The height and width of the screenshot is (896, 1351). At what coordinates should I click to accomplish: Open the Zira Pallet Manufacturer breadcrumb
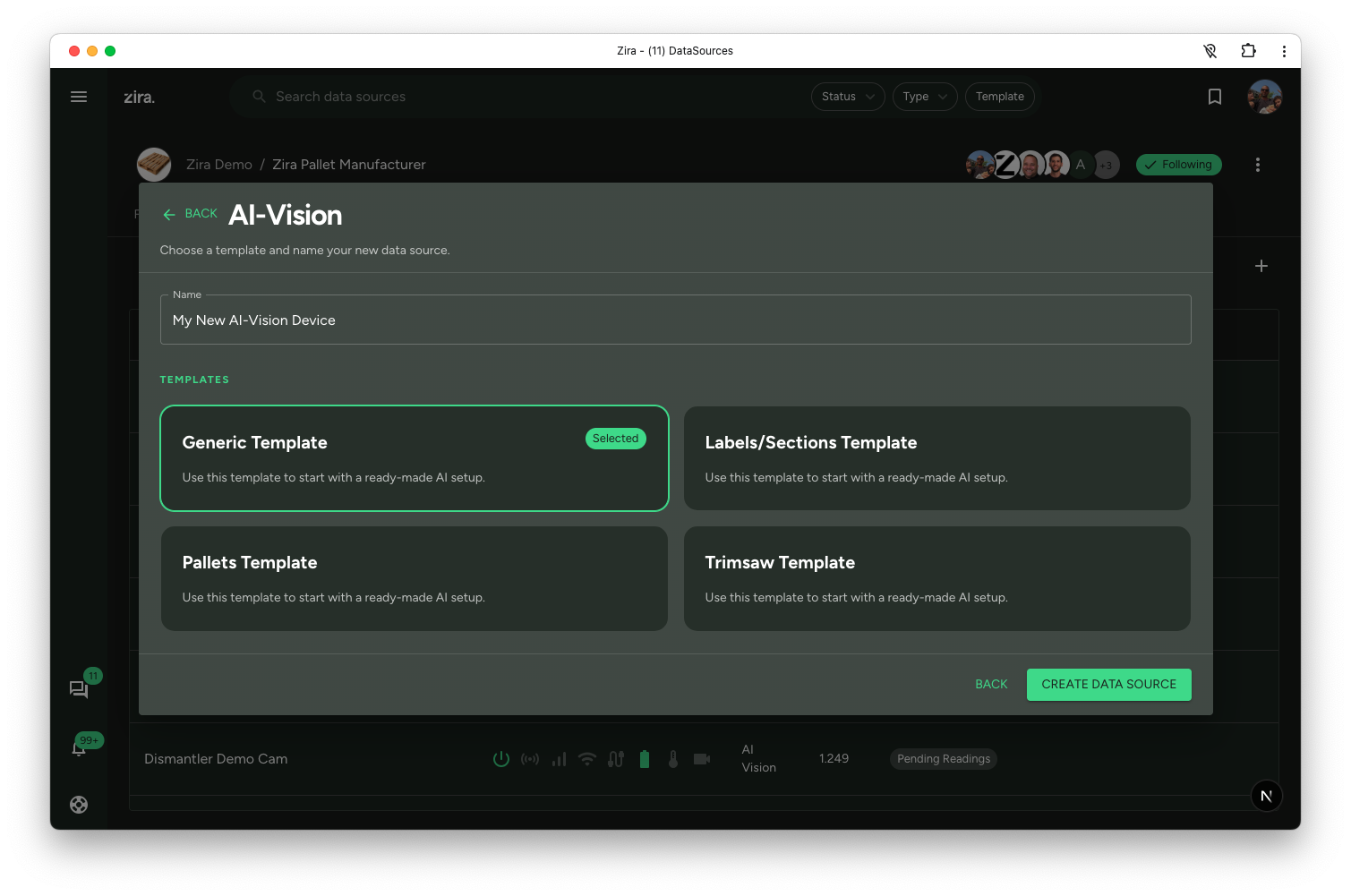349,165
